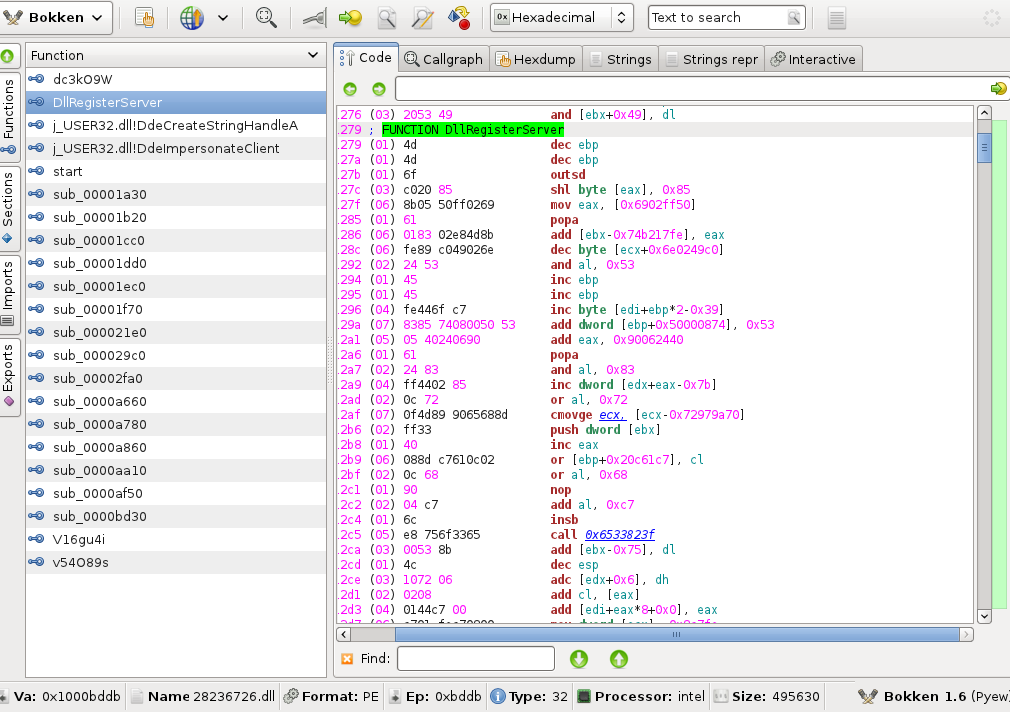
Task: Click the Text to search field
Action: pos(716,17)
